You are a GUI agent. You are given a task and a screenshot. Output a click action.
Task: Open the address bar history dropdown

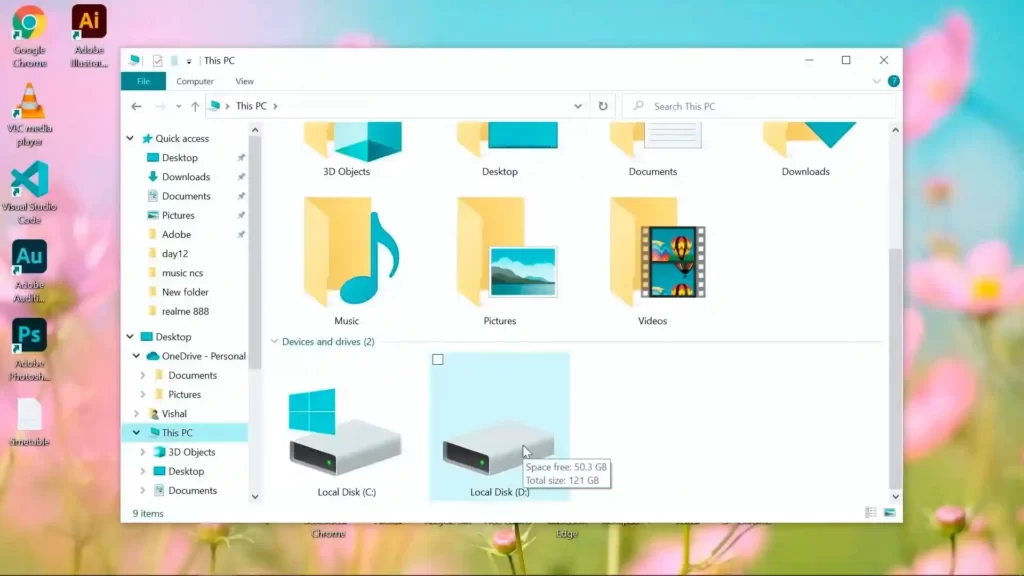pyautogui.click(x=578, y=106)
